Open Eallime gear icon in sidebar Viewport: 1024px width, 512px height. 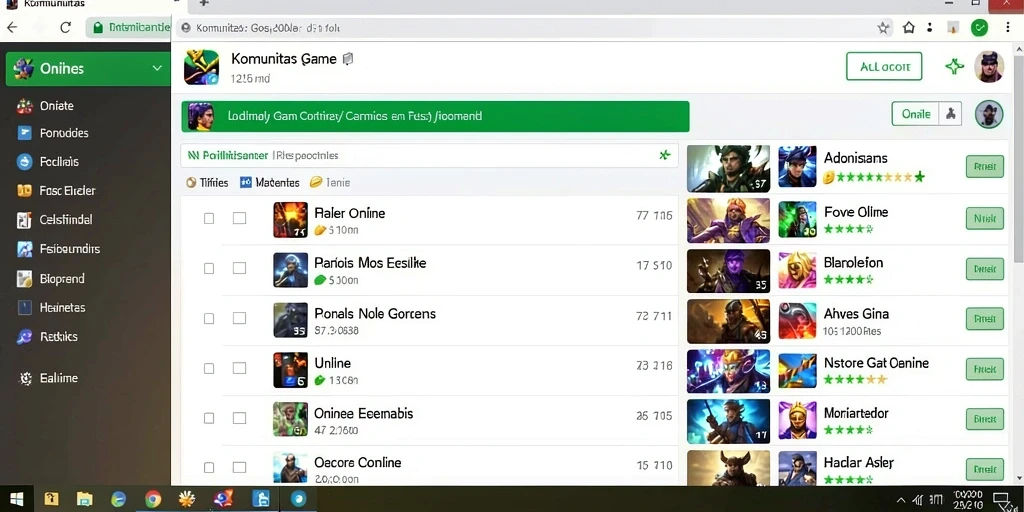(x=25, y=378)
